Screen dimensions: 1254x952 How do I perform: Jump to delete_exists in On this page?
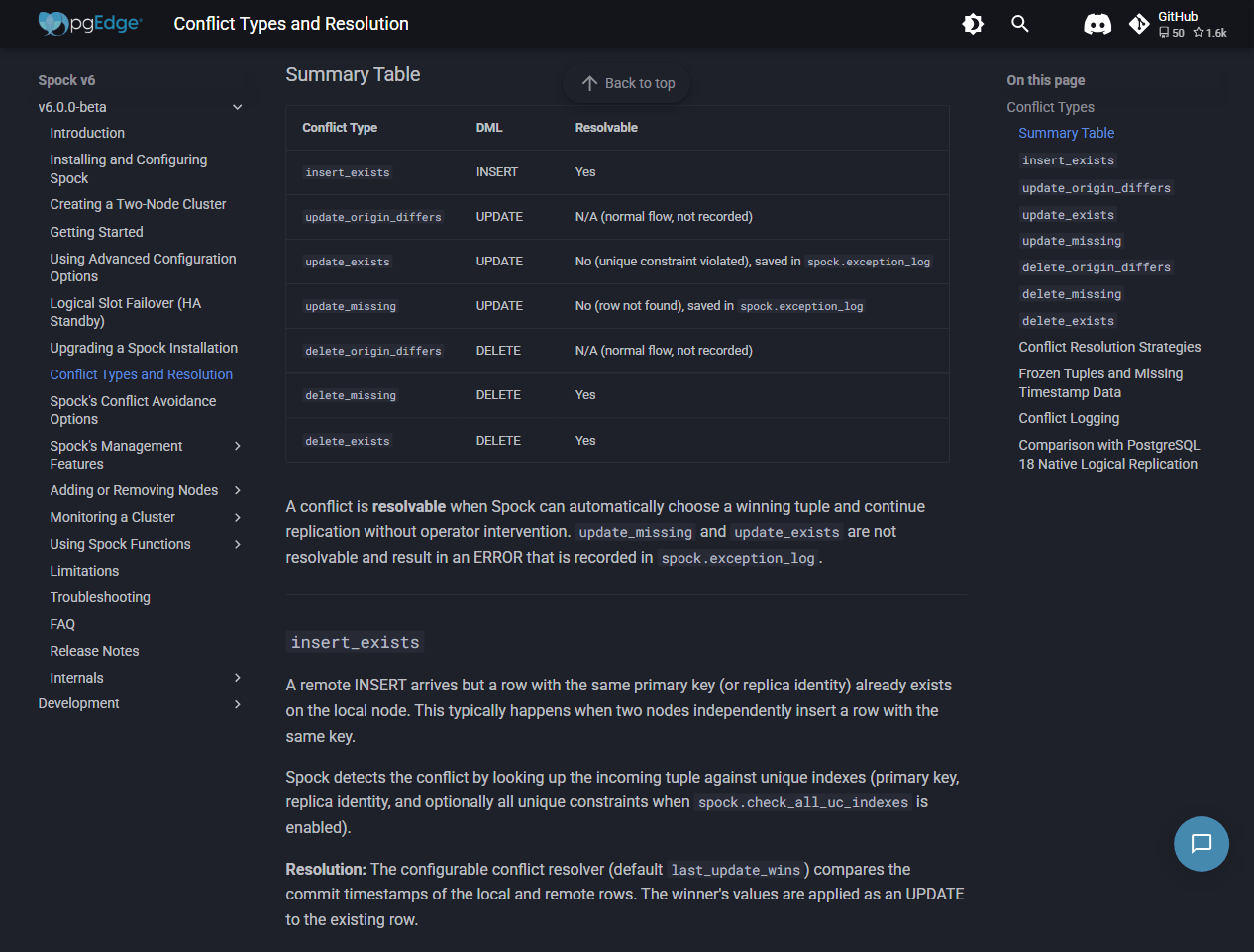(1068, 321)
